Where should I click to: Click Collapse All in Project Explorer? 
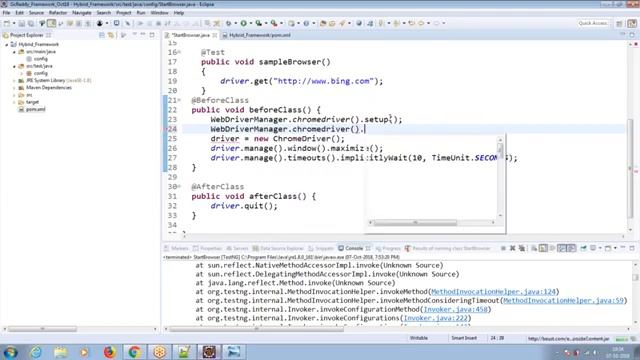[x=102, y=35]
